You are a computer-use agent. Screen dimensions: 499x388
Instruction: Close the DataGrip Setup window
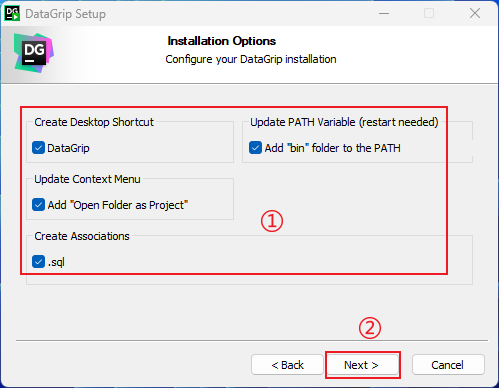point(475,14)
